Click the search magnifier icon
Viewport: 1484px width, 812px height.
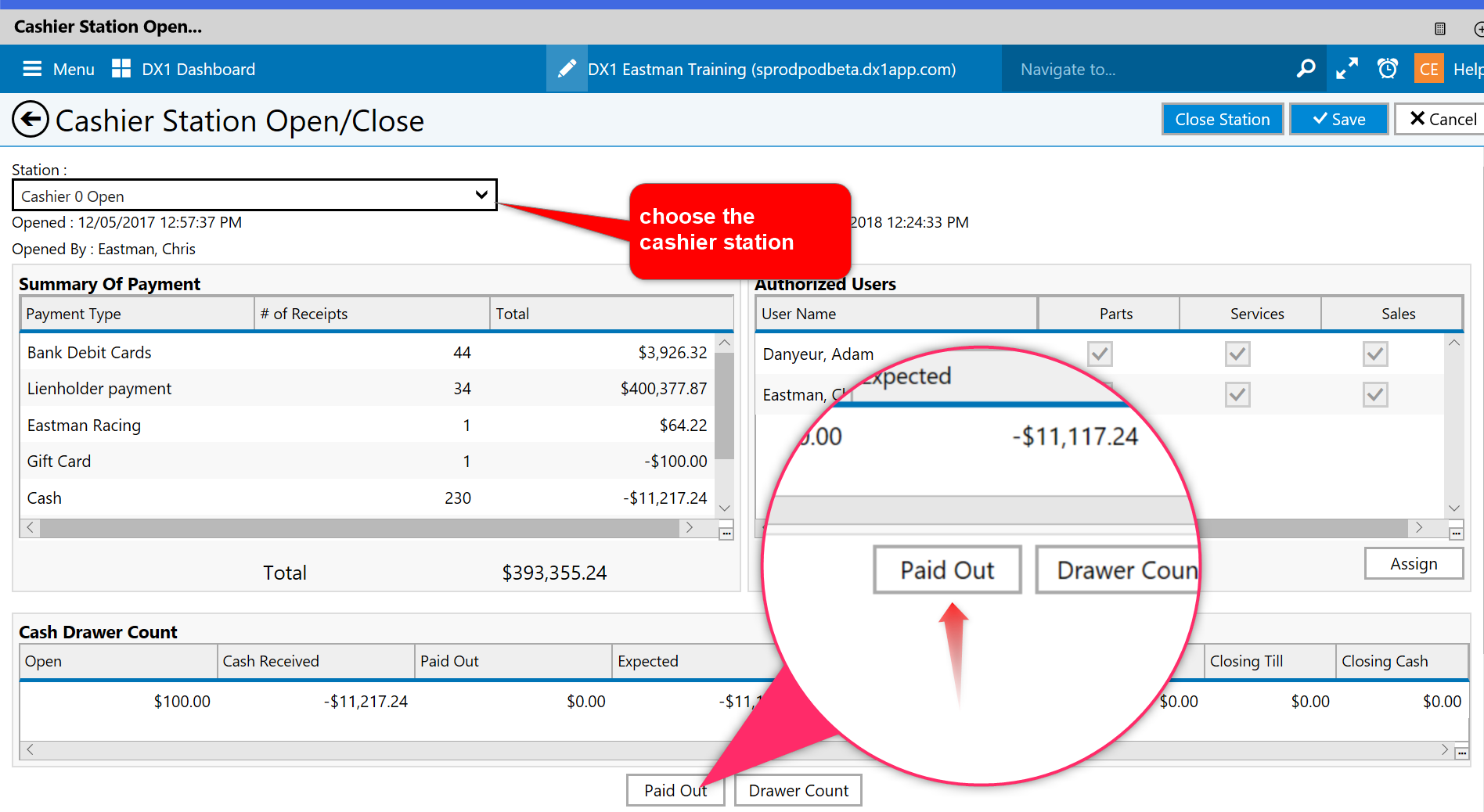click(x=1306, y=69)
